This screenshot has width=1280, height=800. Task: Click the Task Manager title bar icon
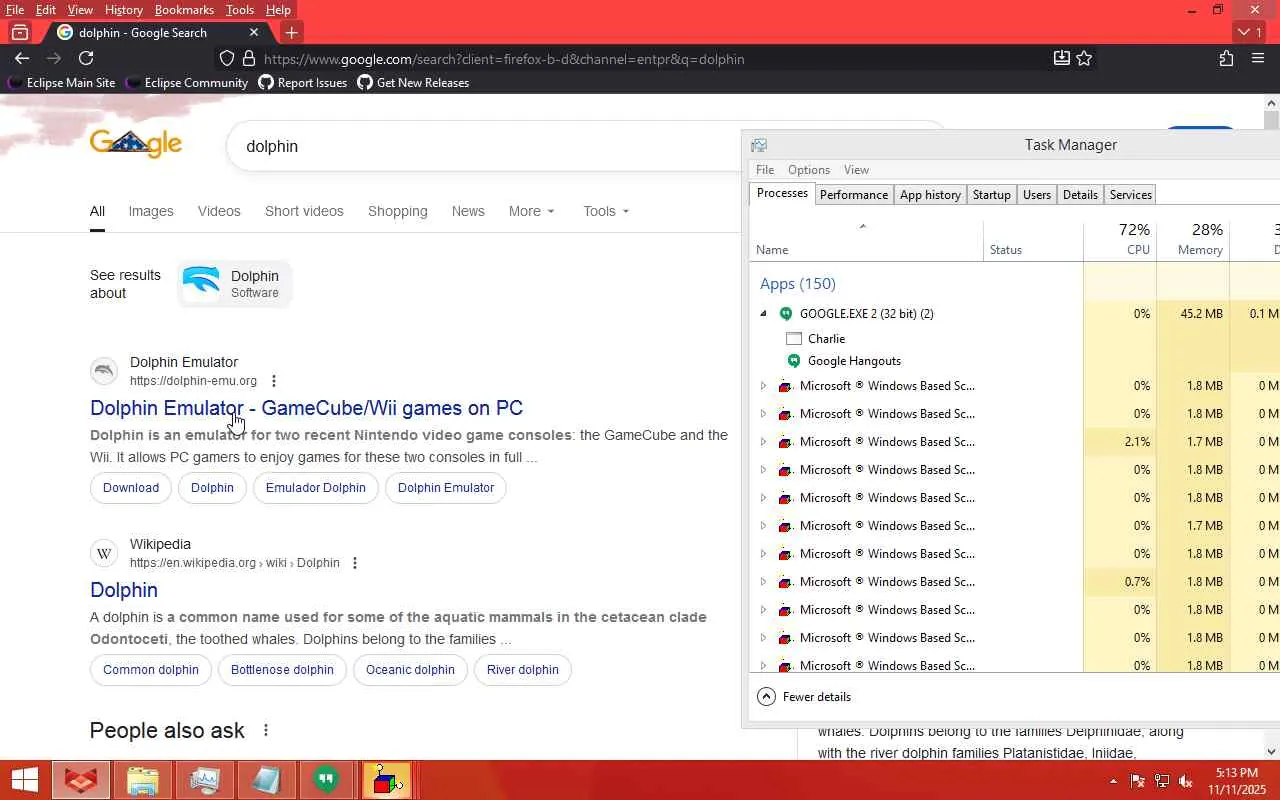759,145
